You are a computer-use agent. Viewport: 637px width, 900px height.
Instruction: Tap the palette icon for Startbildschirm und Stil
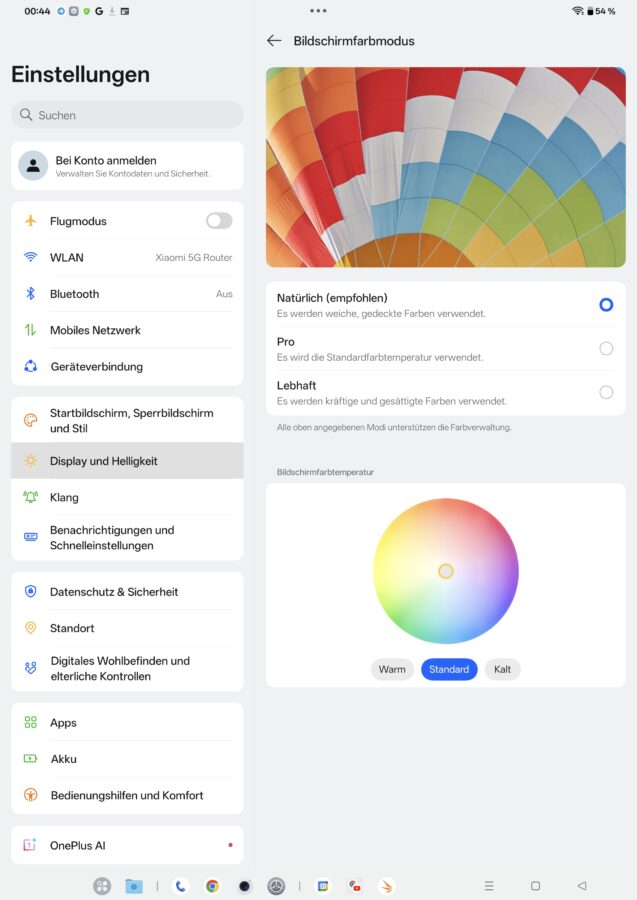pos(30,420)
